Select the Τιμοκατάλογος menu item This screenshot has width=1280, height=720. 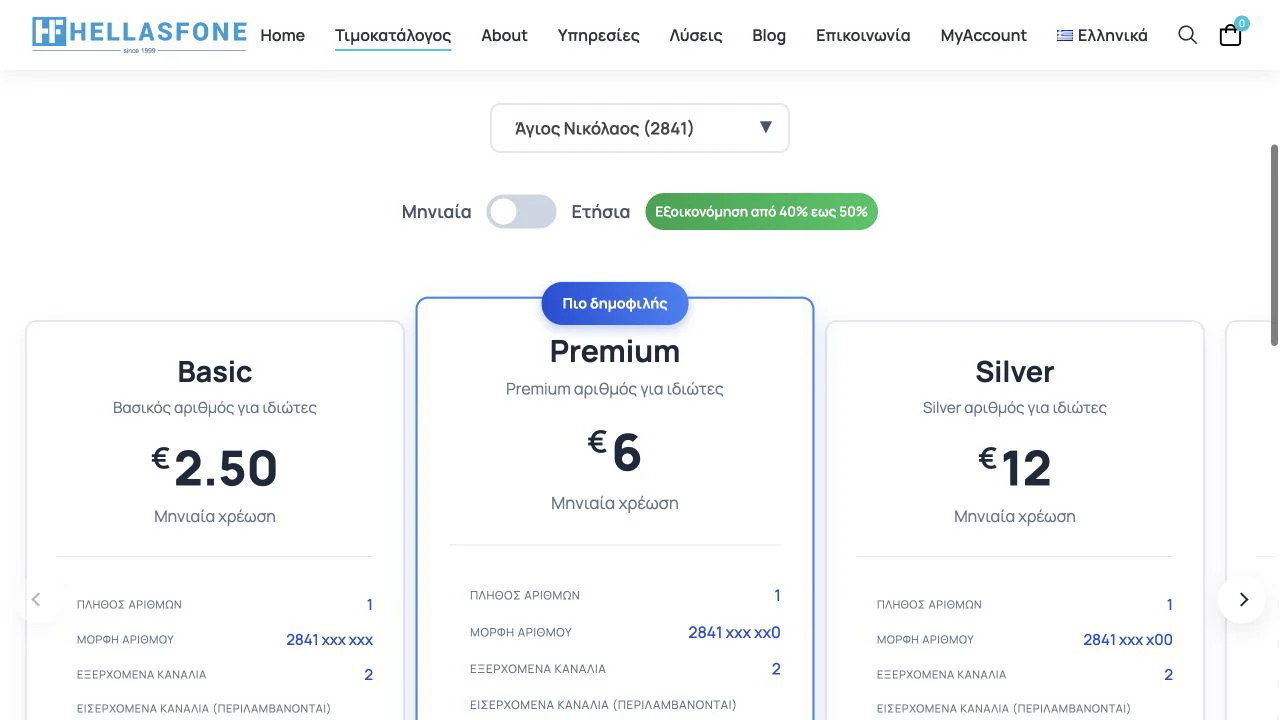[x=393, y=36]
